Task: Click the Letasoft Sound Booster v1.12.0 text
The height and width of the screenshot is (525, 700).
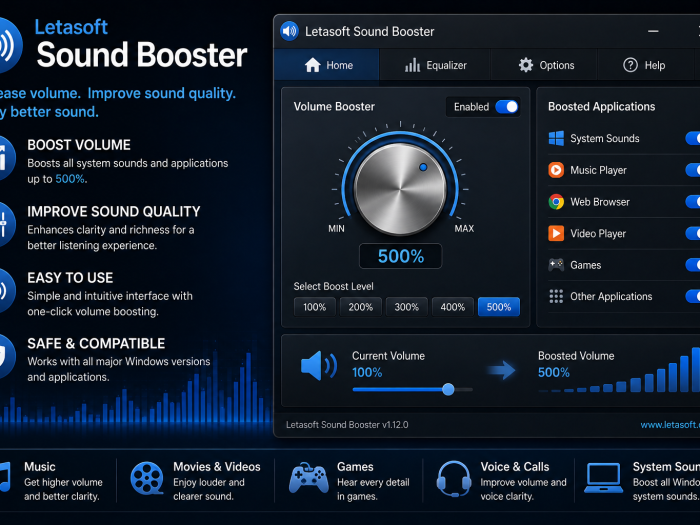Action: (x=347, y=425)
